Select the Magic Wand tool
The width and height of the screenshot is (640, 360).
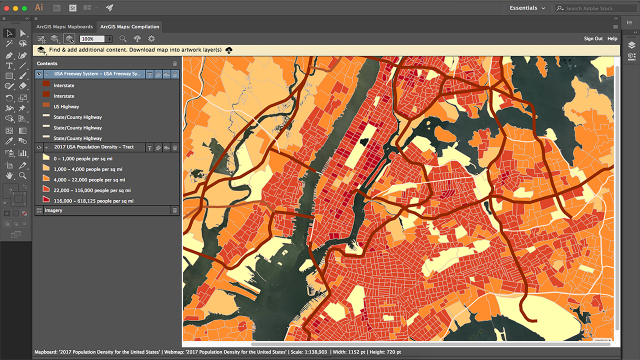pyautogui.click(x=9, y=44)
